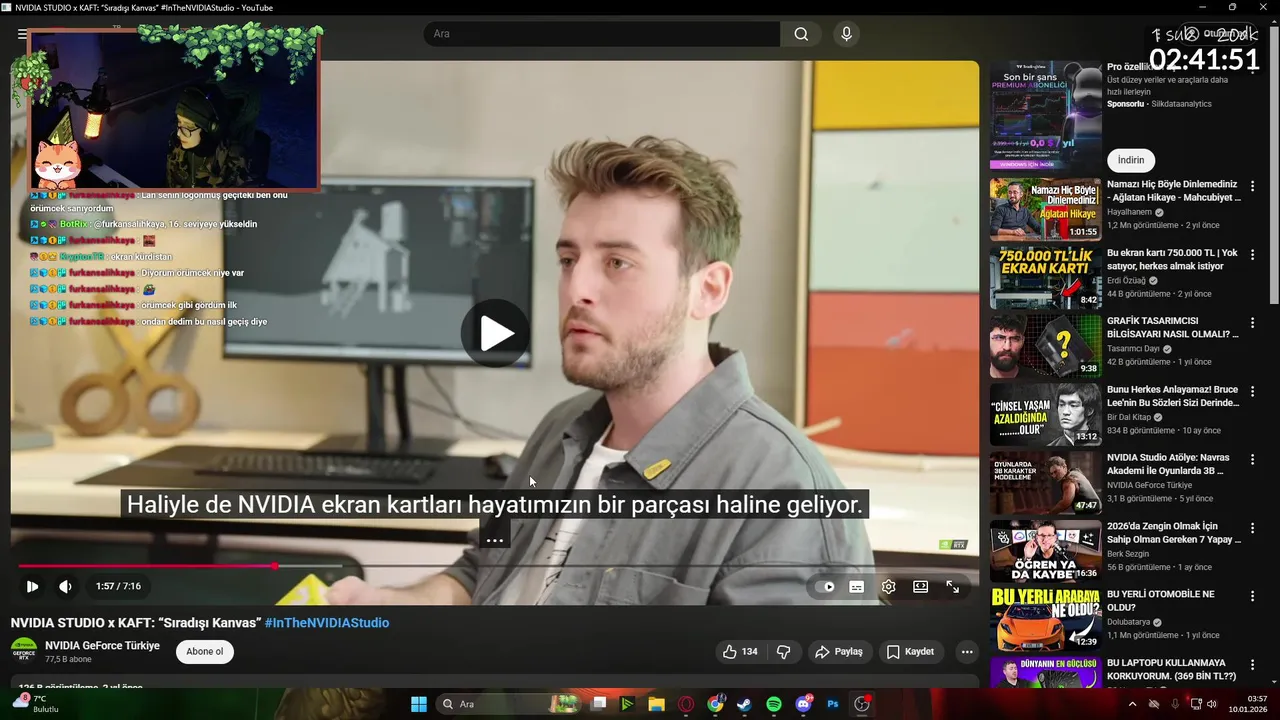Switch to theater mode view
This screenshot has width=1280, height=720.
pos(920,587)
